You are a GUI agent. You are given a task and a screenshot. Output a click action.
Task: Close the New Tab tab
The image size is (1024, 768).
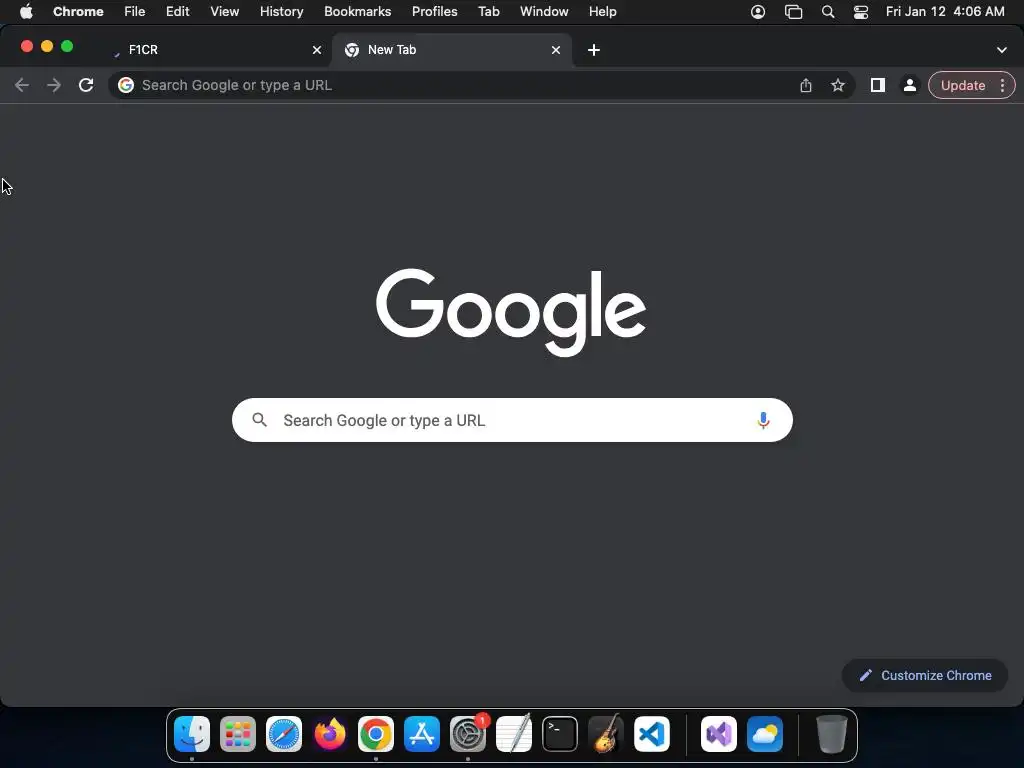click(x=556, y=50)
